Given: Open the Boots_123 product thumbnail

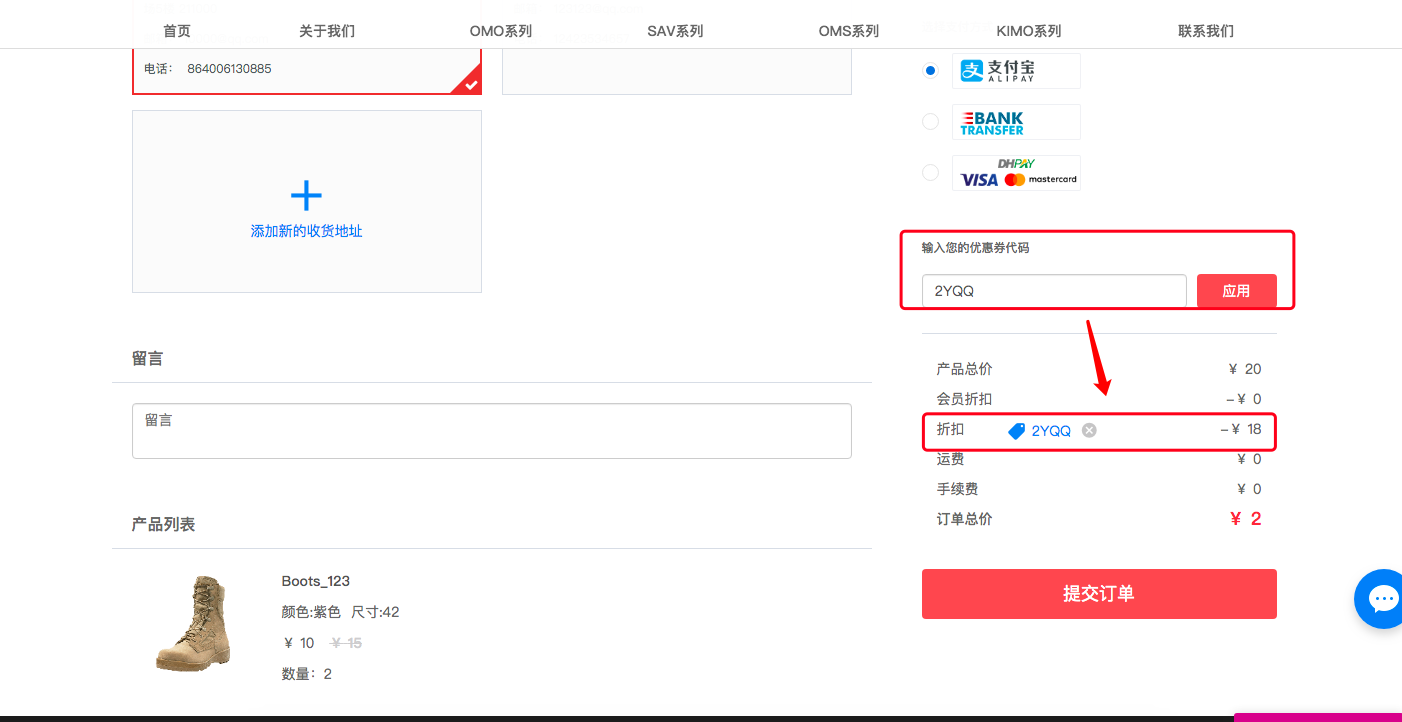Looking at the screenshot, I should tap(193, 623).
